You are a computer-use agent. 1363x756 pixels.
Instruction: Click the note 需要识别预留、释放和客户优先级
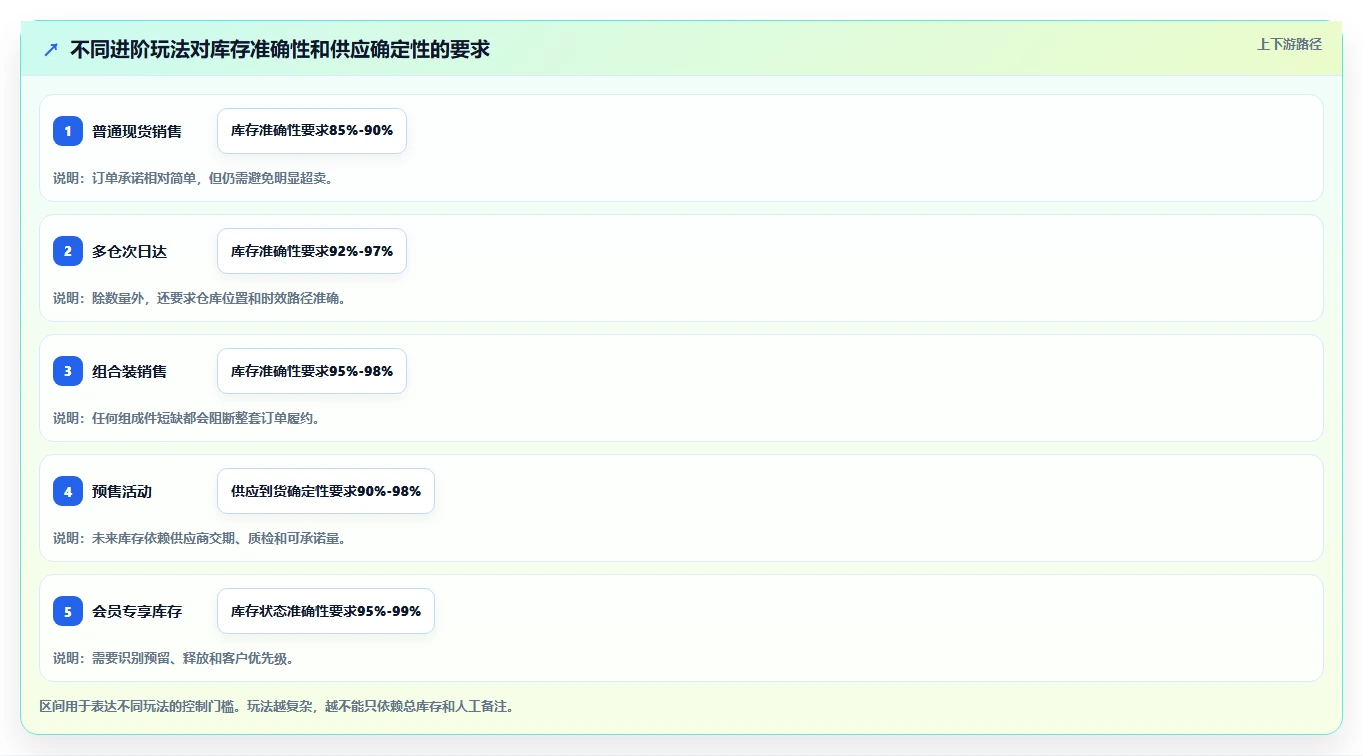click(193, 658)
